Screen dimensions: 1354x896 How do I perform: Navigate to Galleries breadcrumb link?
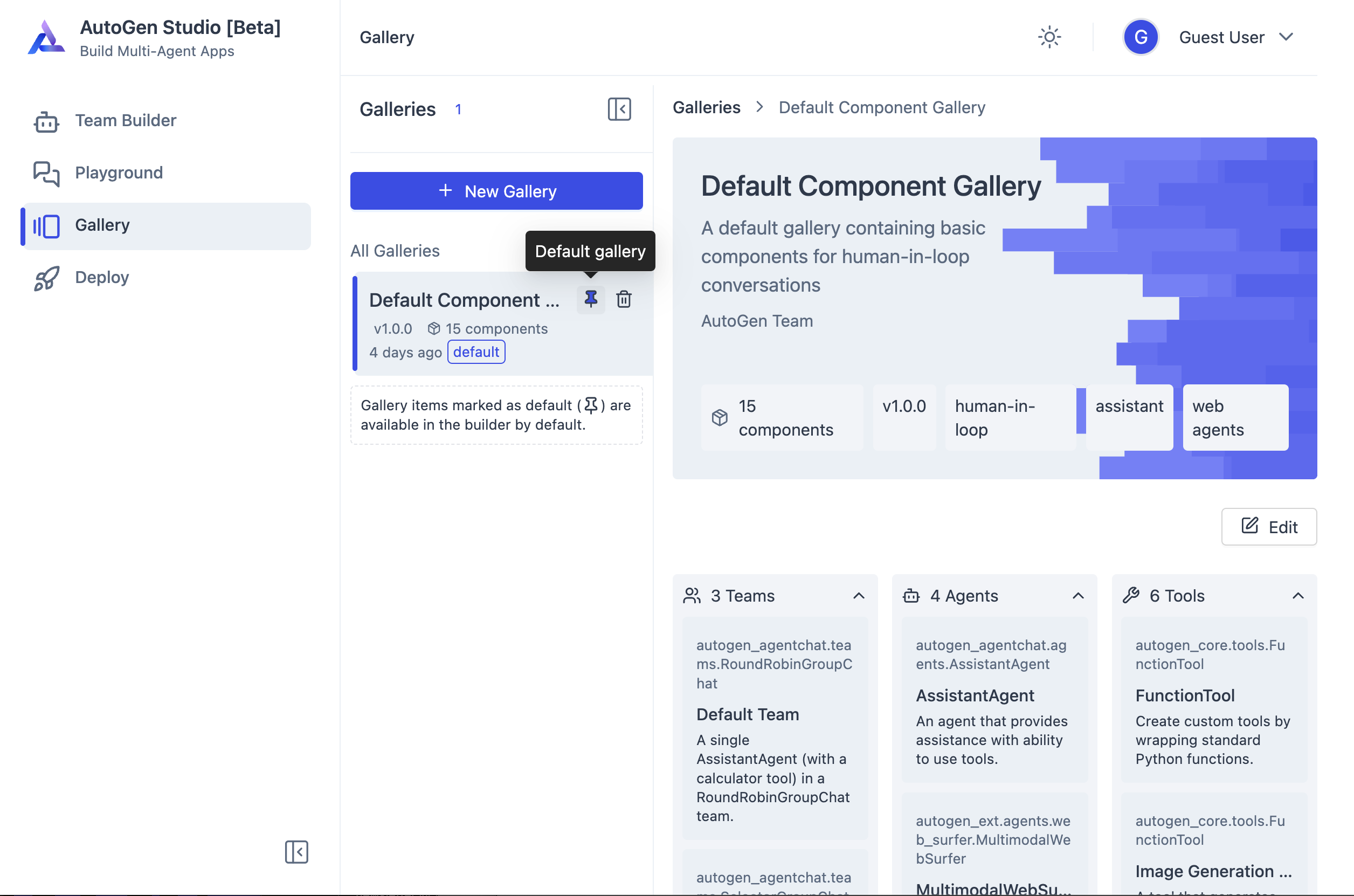coord(707,107)
